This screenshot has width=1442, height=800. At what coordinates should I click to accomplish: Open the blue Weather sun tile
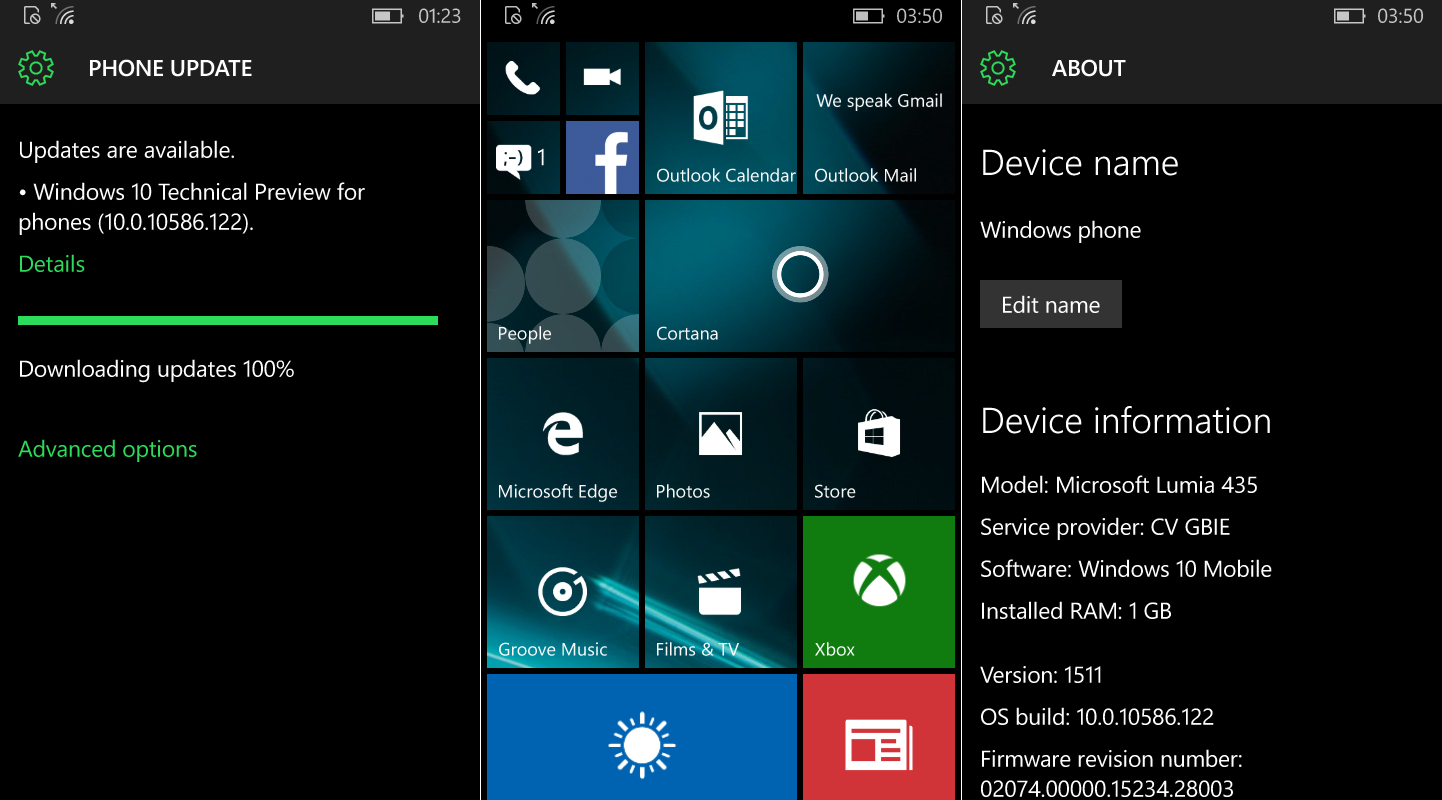click(x=642, y=737)
